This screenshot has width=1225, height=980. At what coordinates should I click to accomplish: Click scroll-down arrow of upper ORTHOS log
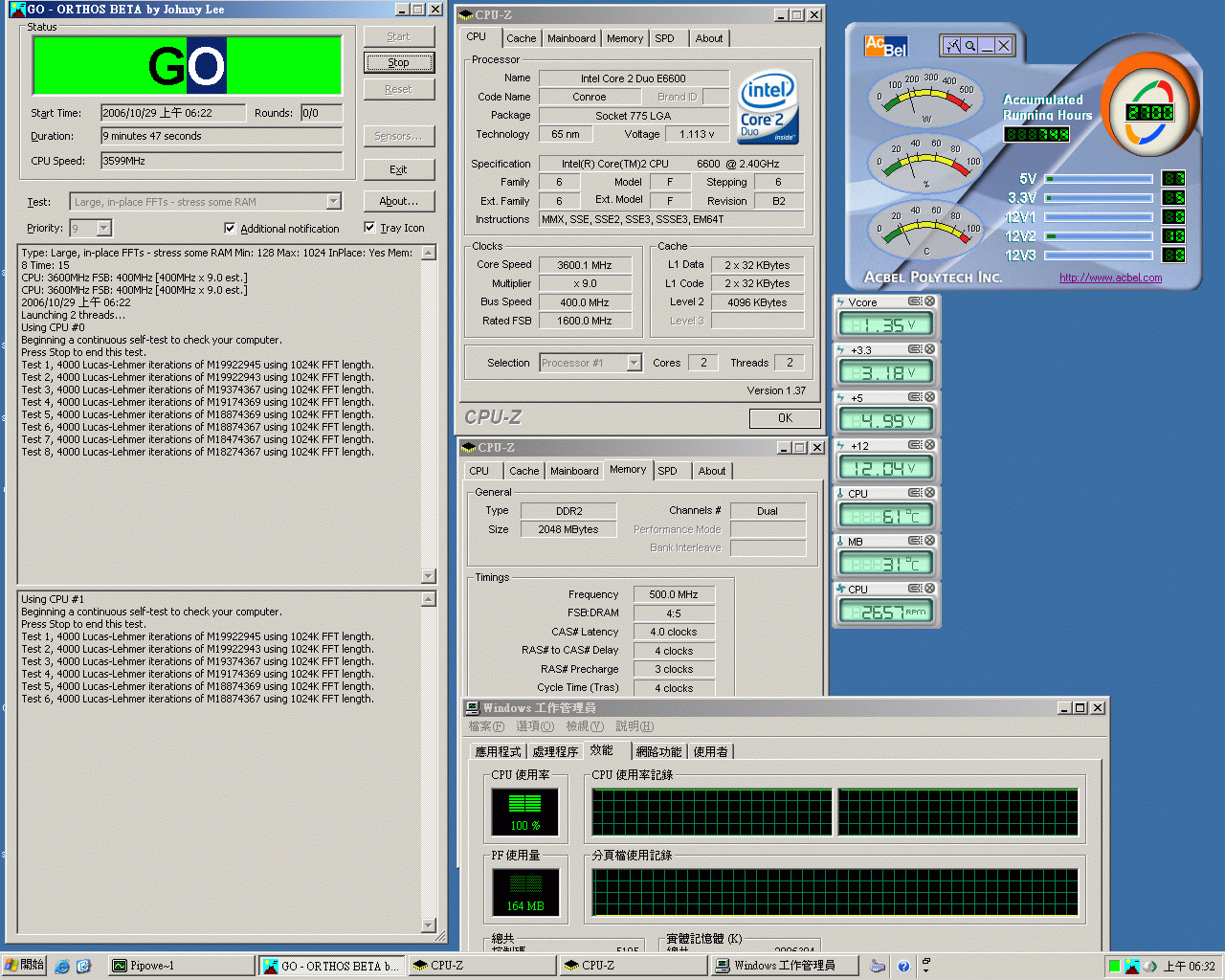(429, 576)
